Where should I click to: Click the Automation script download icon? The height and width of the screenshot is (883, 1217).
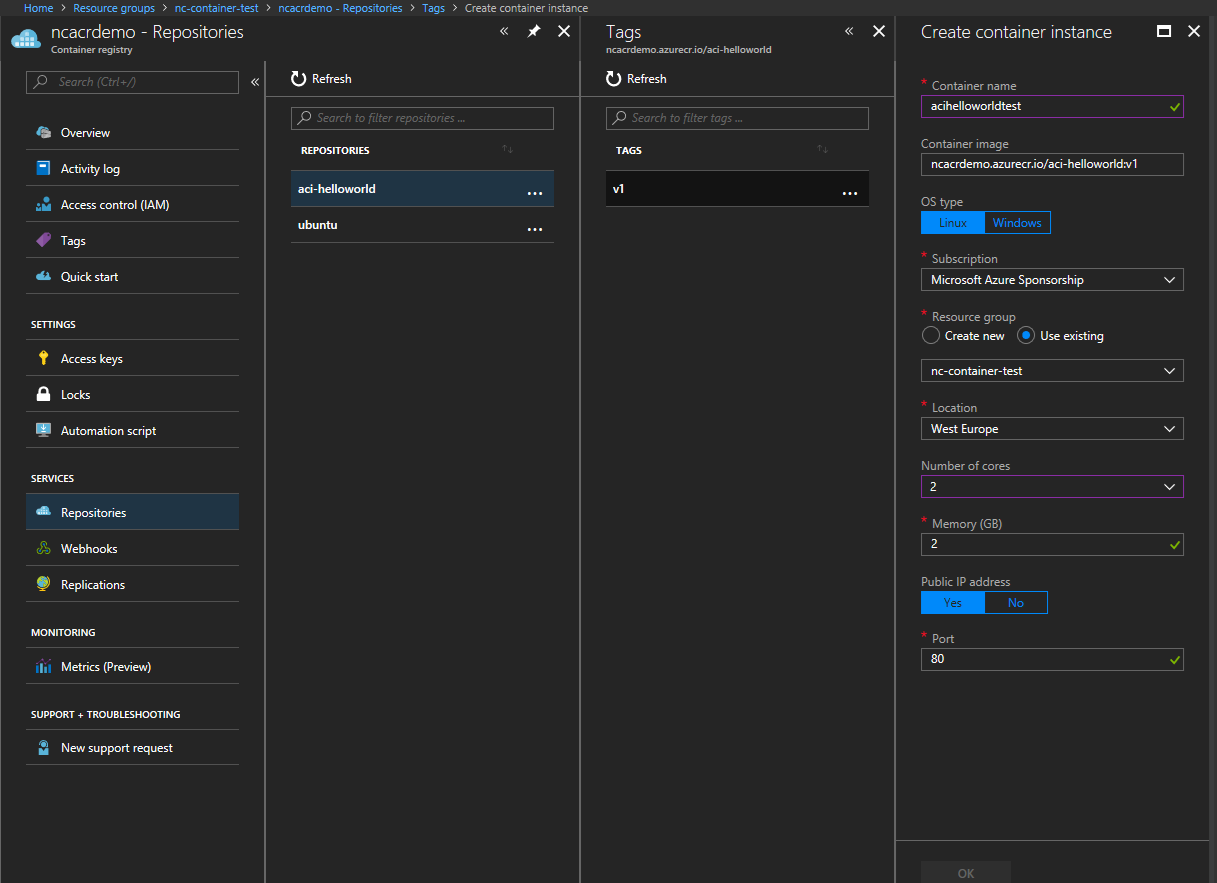coord(43,431)
